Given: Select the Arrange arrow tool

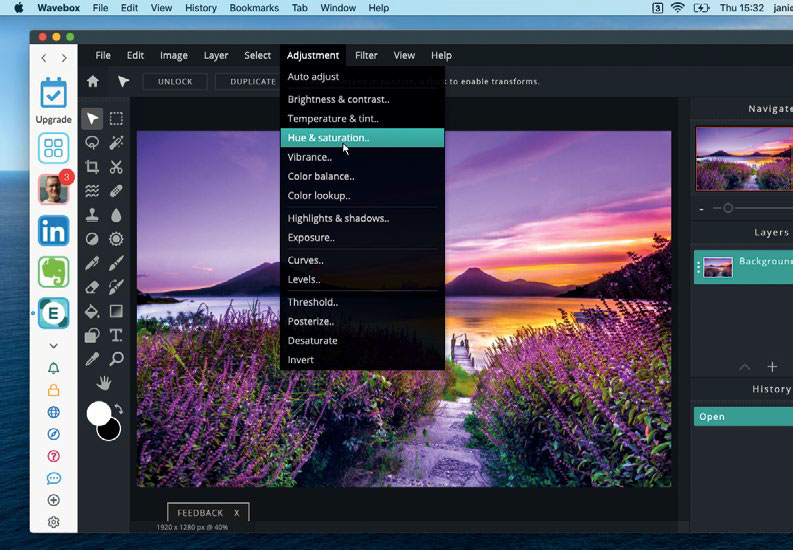Looking at the screenshot, I should point(92,119).
